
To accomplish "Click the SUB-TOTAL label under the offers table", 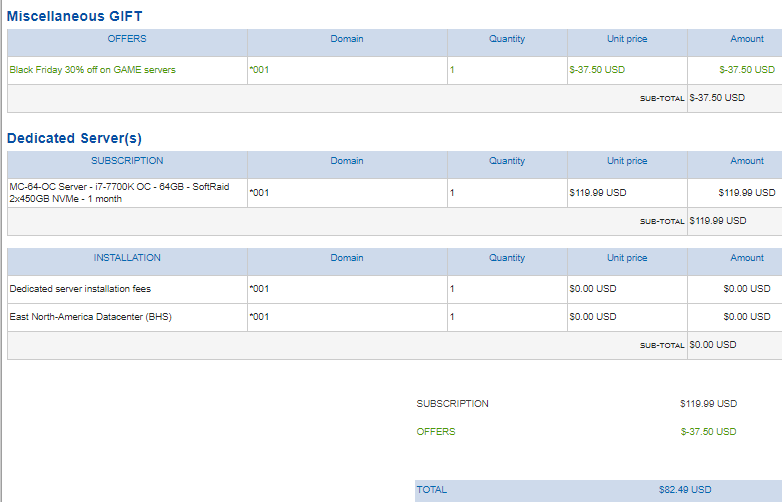I will [662, 99].
